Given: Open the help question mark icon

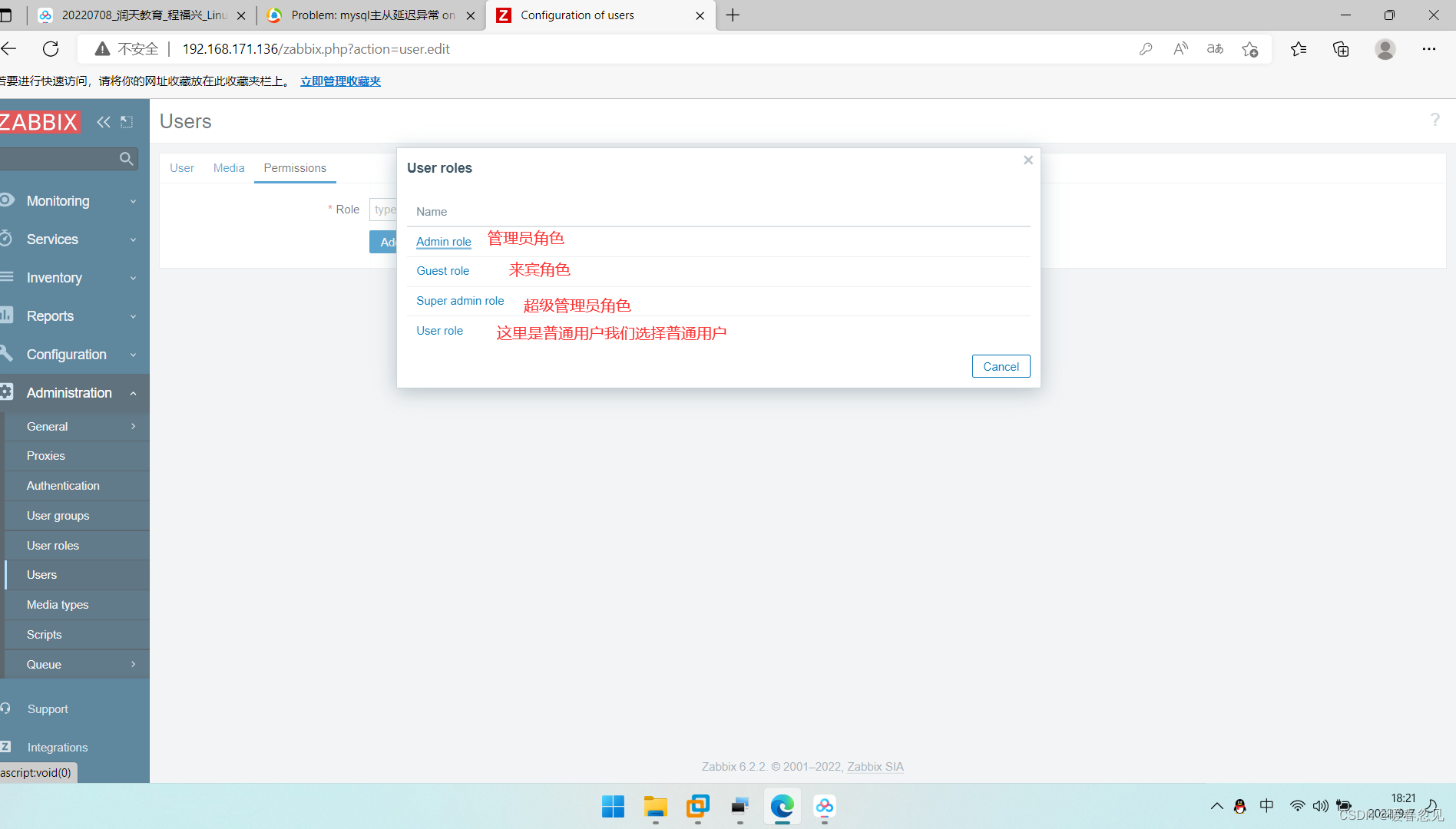Looking at the screenshot, I should pos(1434,120).
